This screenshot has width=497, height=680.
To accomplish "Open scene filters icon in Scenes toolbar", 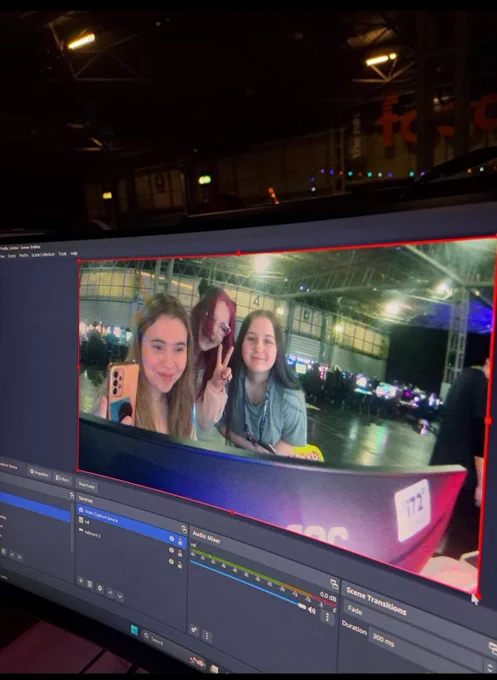I will 4,552.
